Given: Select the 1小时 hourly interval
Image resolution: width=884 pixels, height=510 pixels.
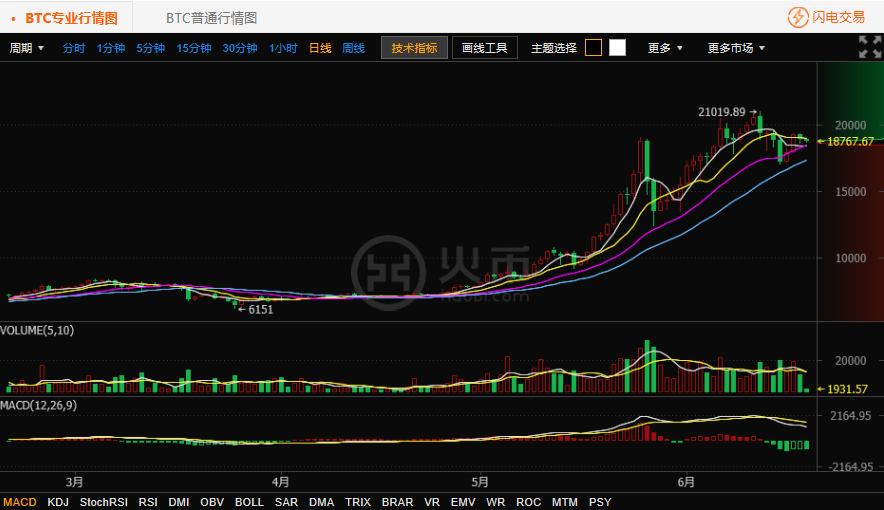Looking at the screenshot, I should coord(283,48).
